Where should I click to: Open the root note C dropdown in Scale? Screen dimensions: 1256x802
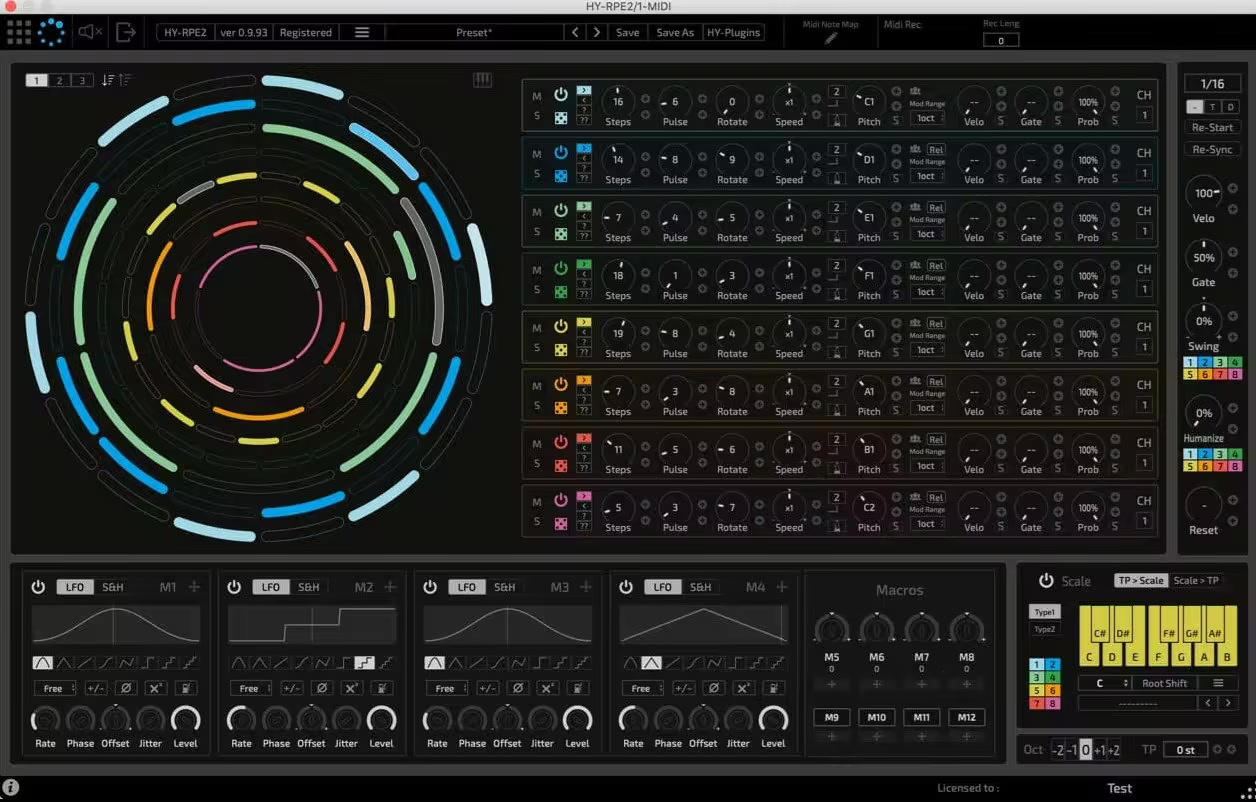point(1104,683)
